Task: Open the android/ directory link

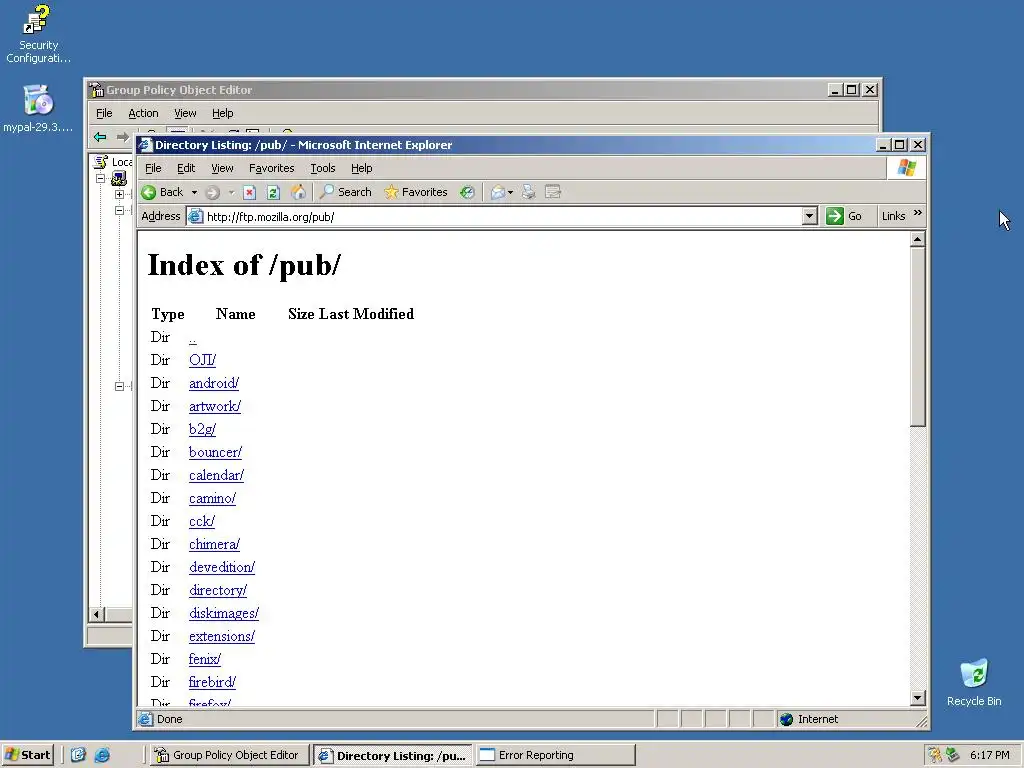Action: [x=214, y=383]
